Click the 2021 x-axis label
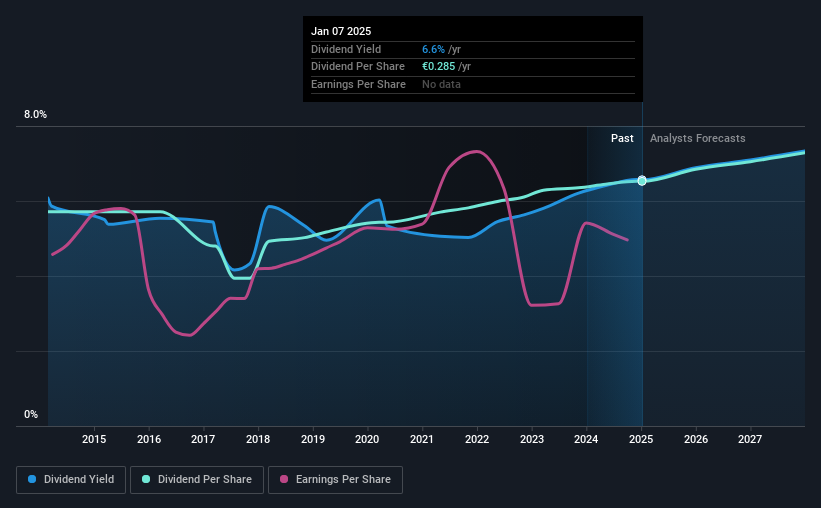The width and height of the screenshot is (821, 508). pos(422,439)
